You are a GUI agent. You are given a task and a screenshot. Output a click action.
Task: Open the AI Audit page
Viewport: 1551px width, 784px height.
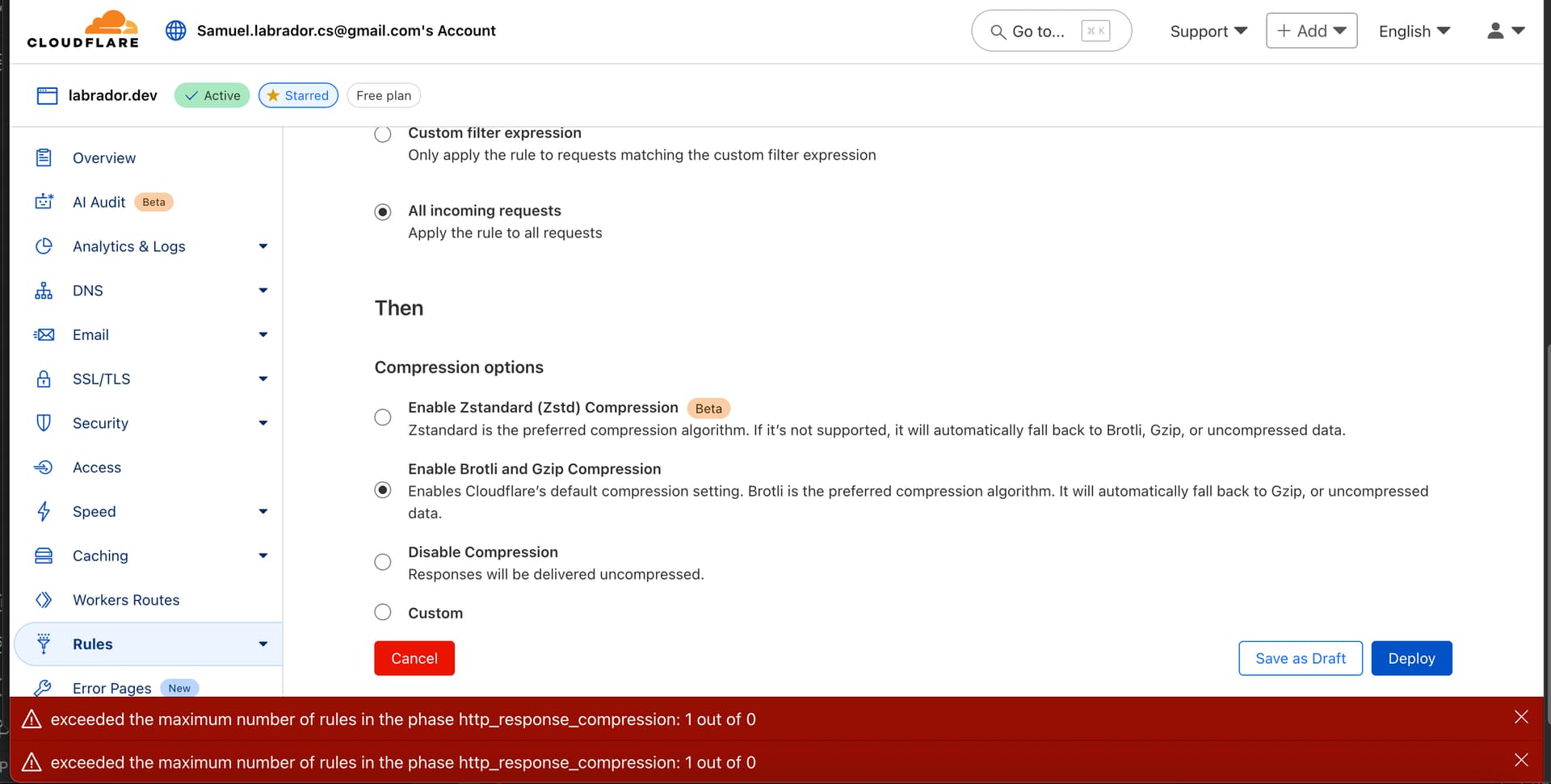tap(99, 202)
